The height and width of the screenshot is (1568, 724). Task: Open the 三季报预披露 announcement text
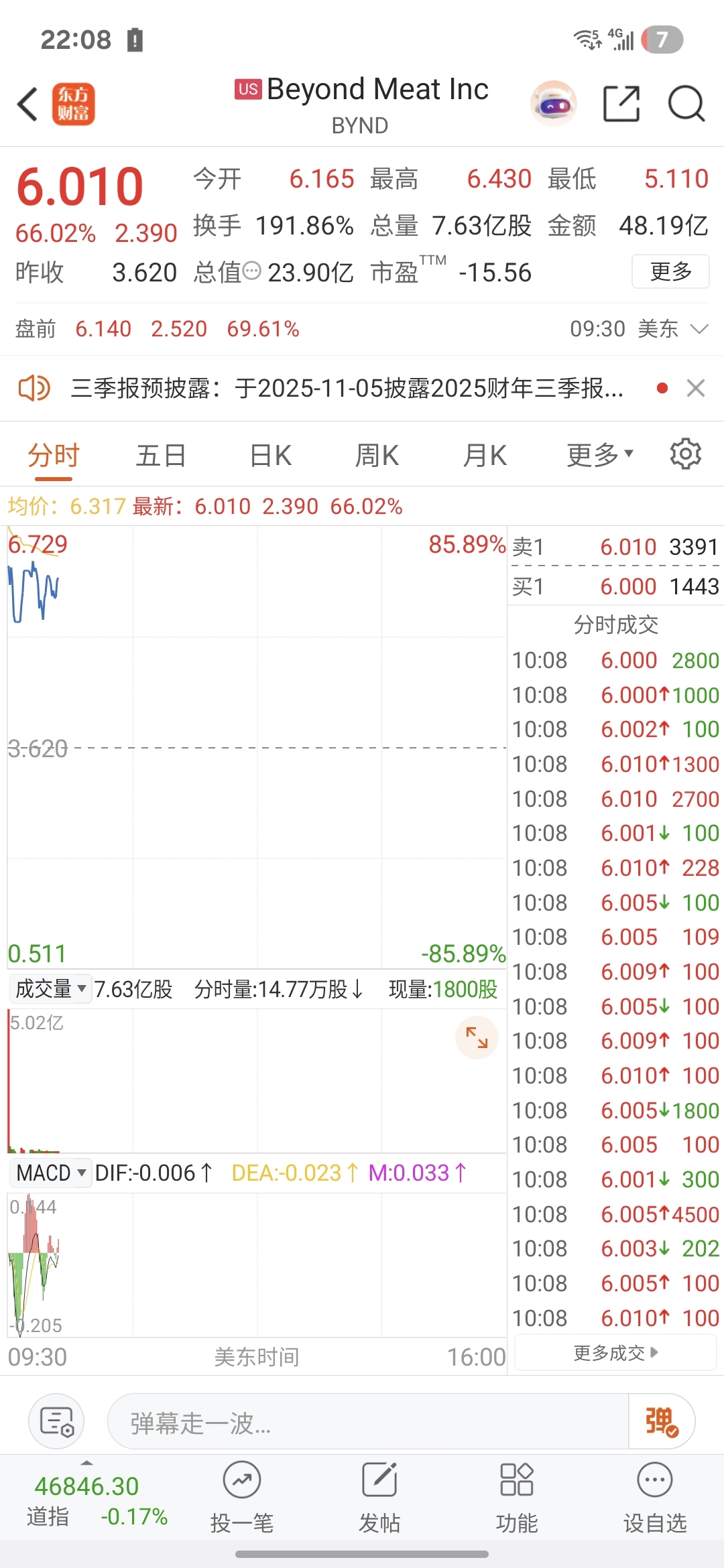(x=347, y=388)
